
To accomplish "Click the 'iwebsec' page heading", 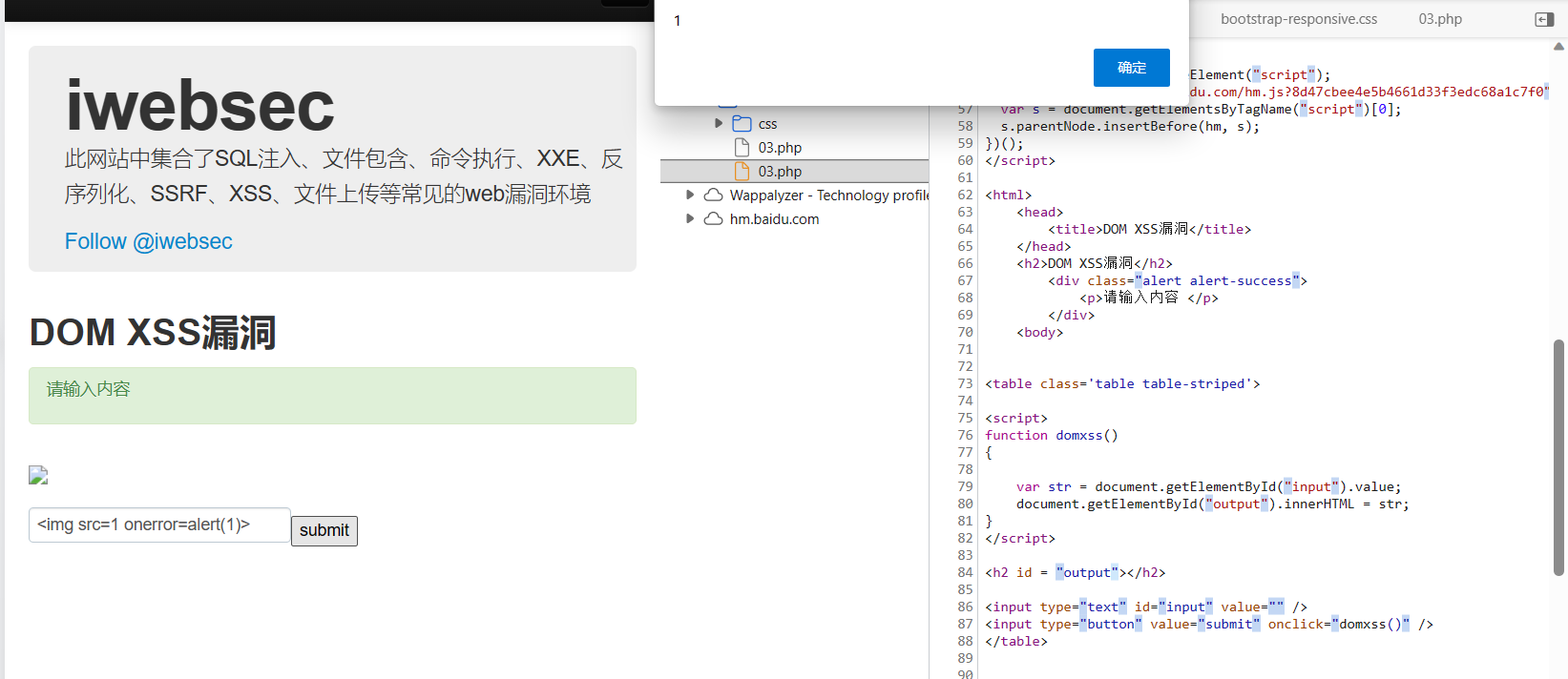I will point(200,106).
